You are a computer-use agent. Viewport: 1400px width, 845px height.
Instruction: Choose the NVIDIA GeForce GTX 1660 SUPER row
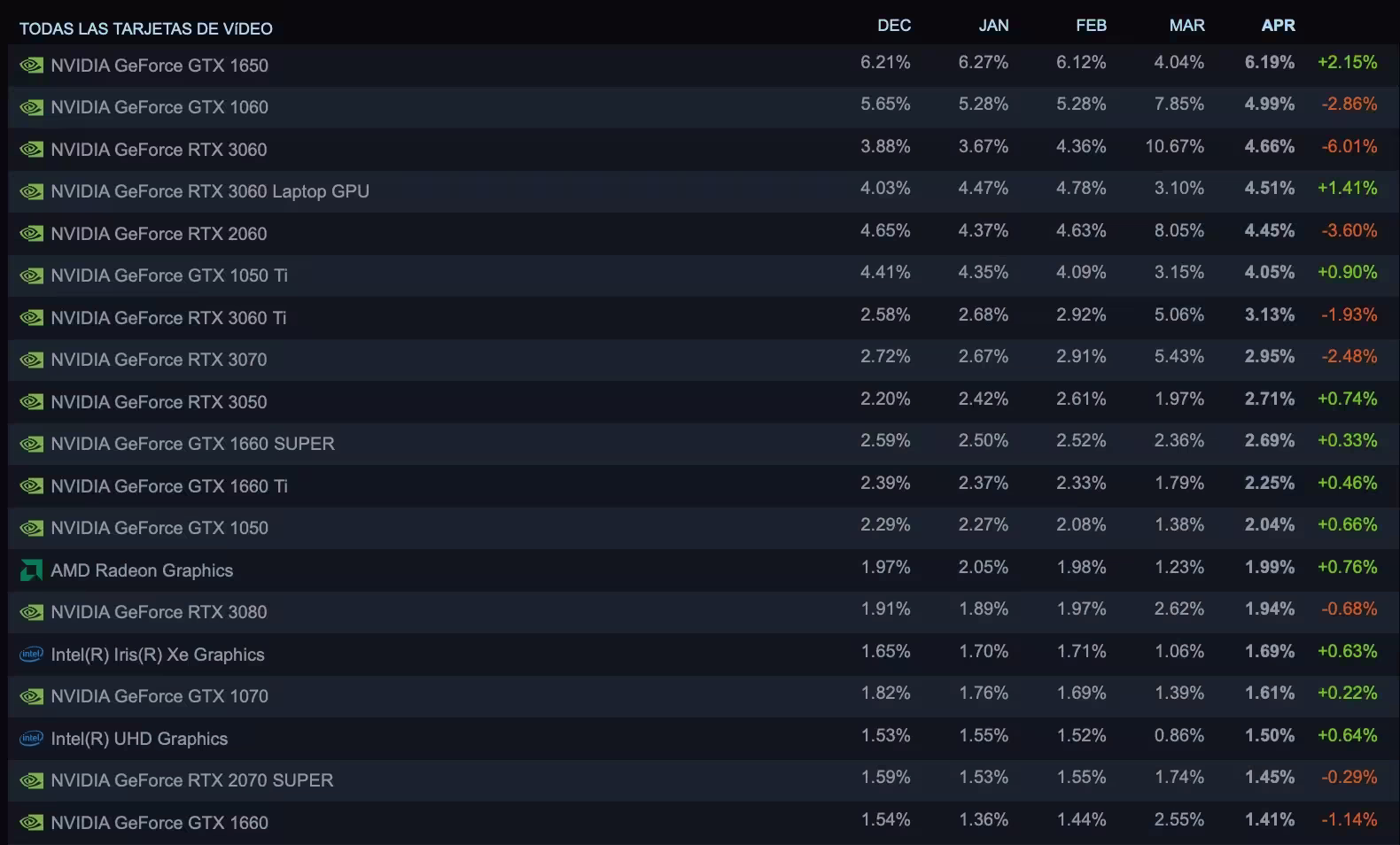700,444
